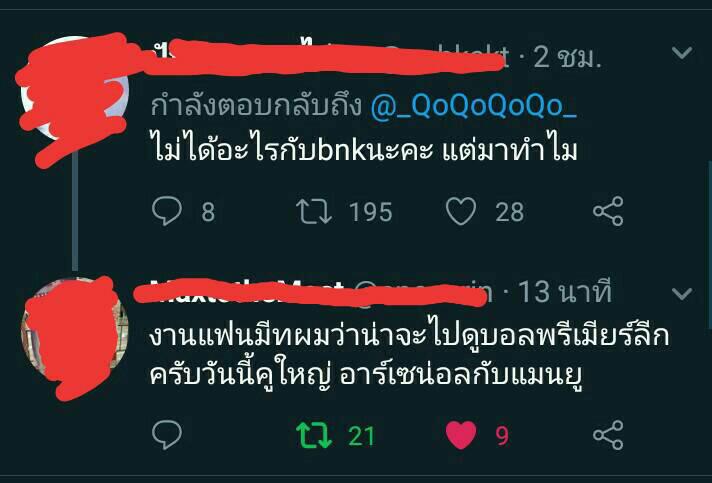
Task: Click the 2 ชม. timestamp
Action: (567, 57)
